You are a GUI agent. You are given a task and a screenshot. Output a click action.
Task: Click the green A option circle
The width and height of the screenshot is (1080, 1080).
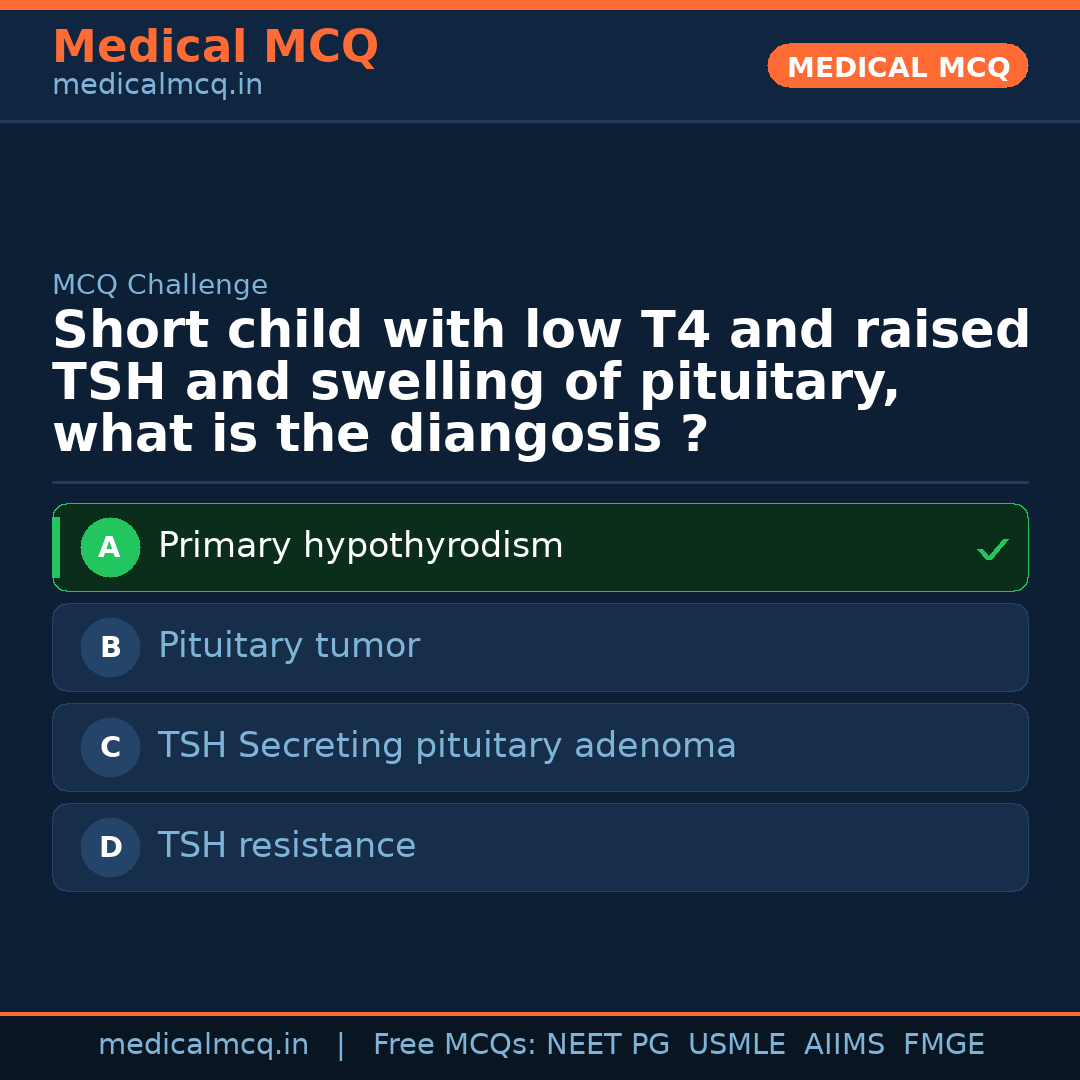110,547
